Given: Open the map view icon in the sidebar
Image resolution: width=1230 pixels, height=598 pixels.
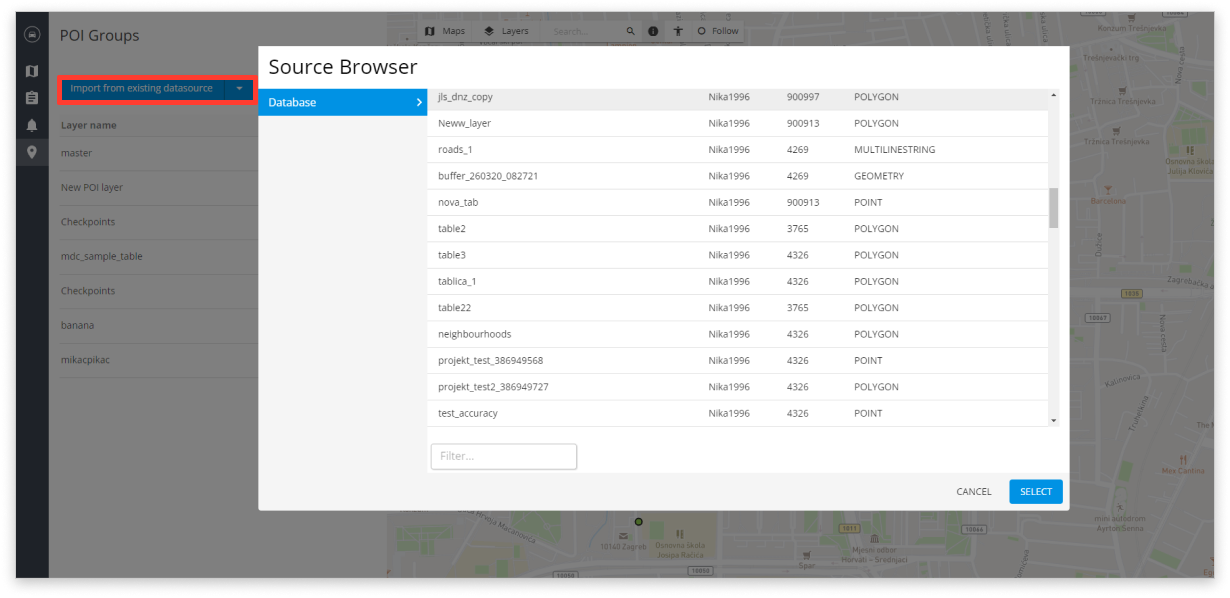Looking at the screenshot, I should click(x=32, y=71).
